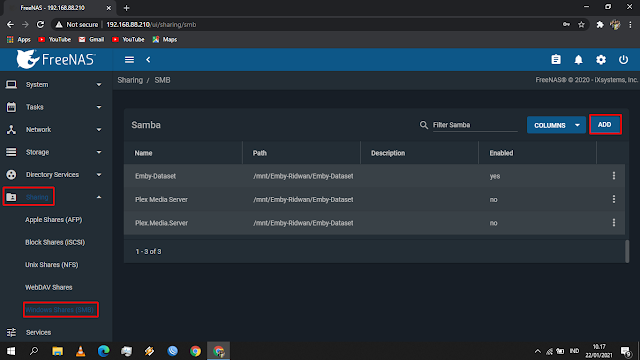Open Unix Shares (NFS)
The image size is (640, 360).
click(51, 264)
